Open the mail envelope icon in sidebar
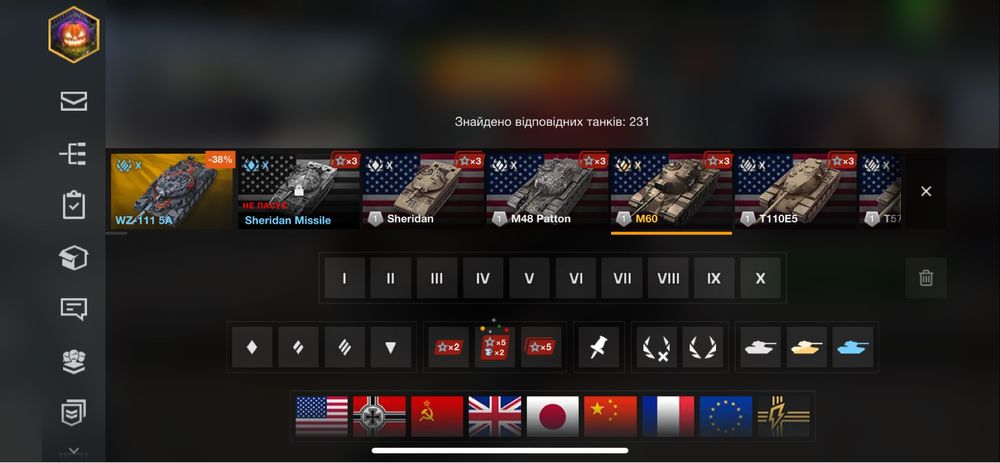 [x=74, y=101]
